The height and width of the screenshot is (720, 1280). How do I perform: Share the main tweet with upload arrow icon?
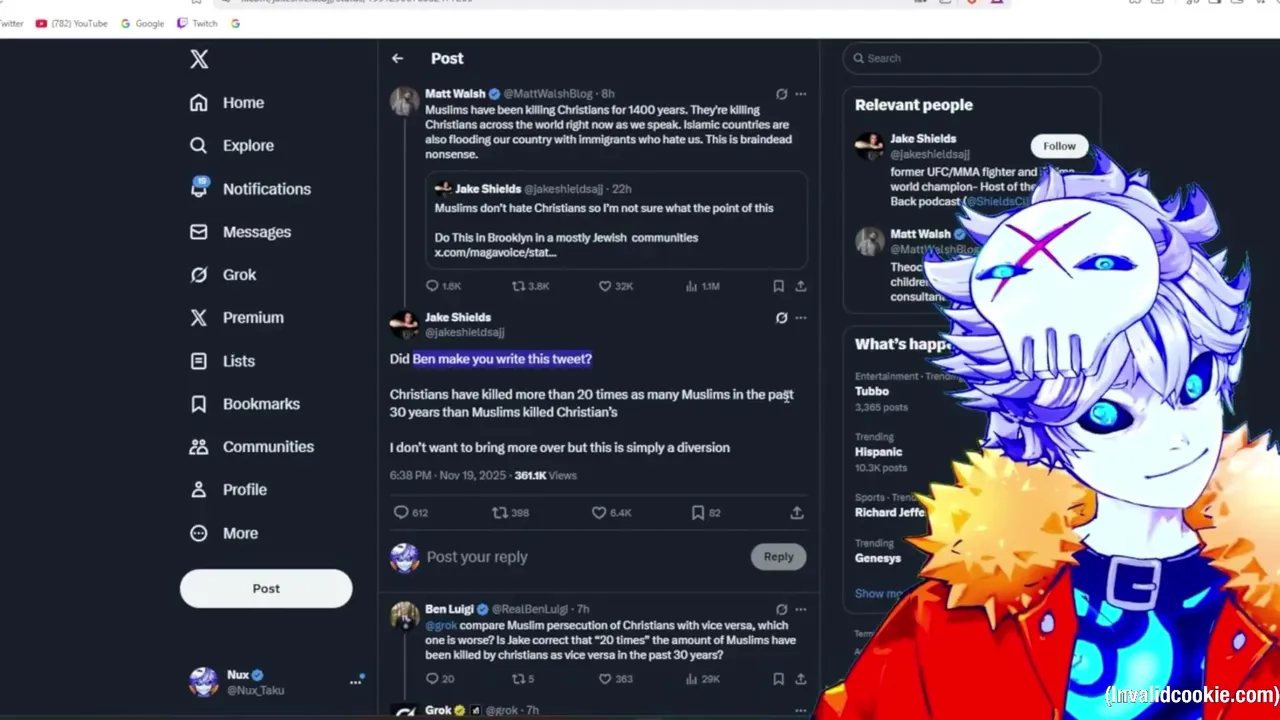pos(797,513)
